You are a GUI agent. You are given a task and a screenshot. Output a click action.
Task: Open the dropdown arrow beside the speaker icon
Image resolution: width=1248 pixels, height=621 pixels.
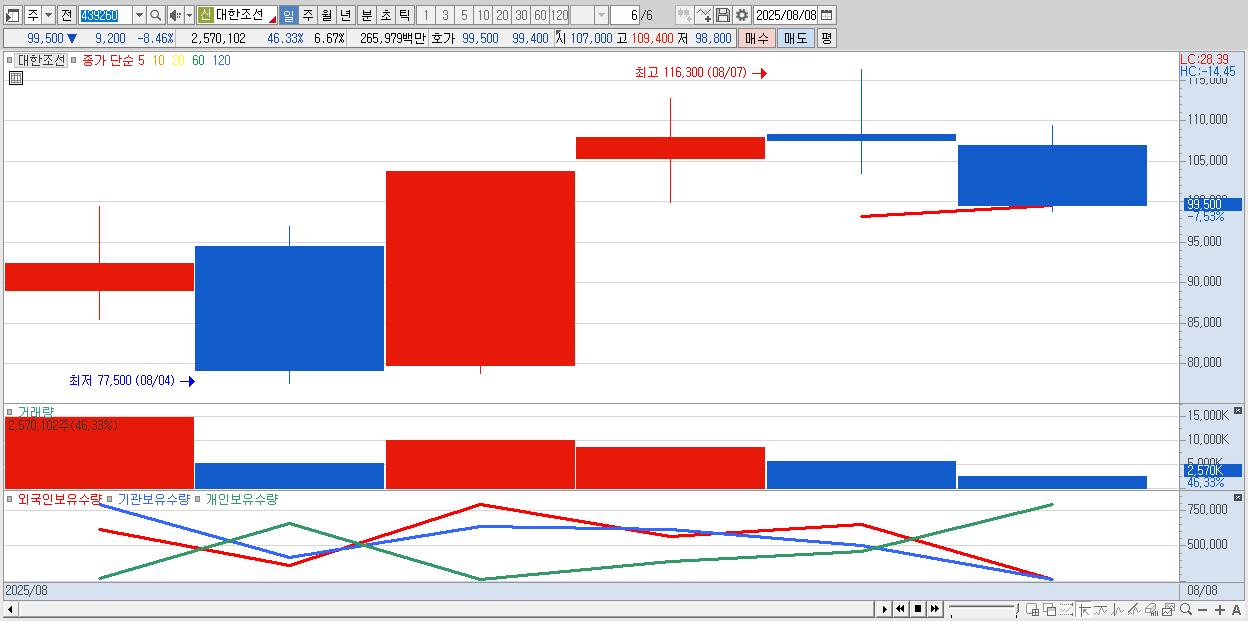pos(189,15)
